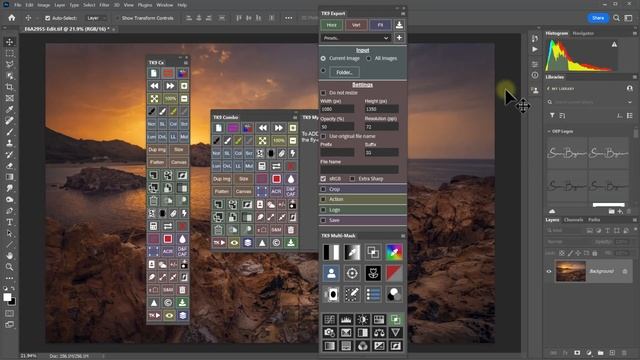
Task: Select the Crop tool in the toolbar
Action: pos(9,87)
